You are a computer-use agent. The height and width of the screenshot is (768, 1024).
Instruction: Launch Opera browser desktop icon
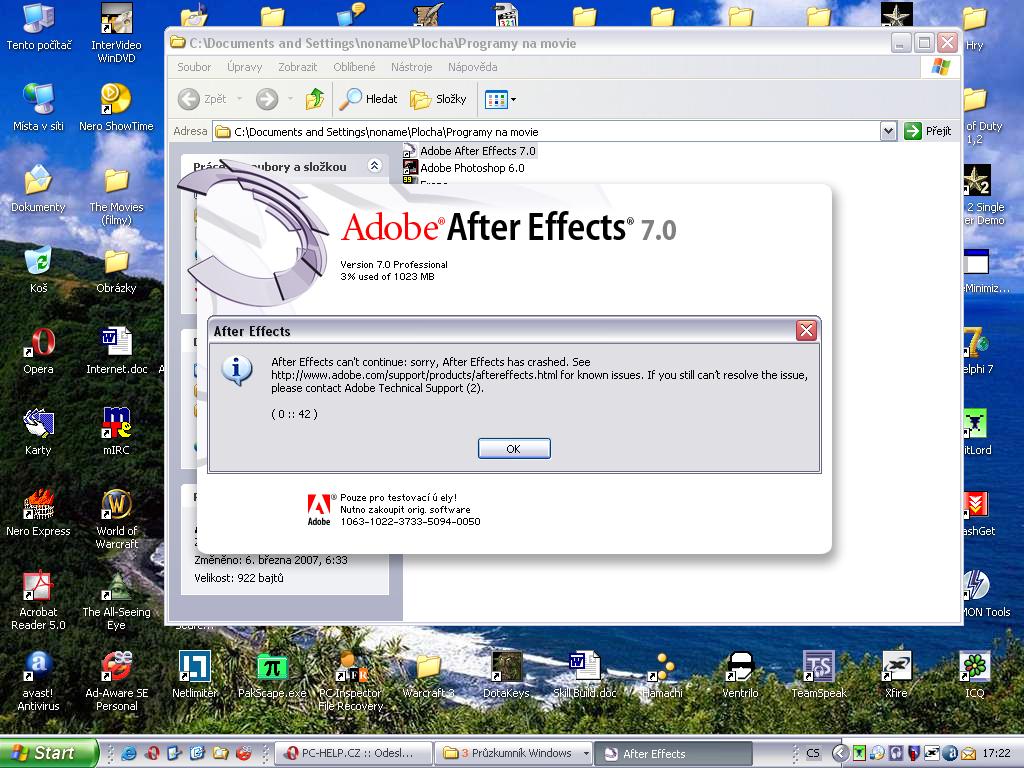39,351
